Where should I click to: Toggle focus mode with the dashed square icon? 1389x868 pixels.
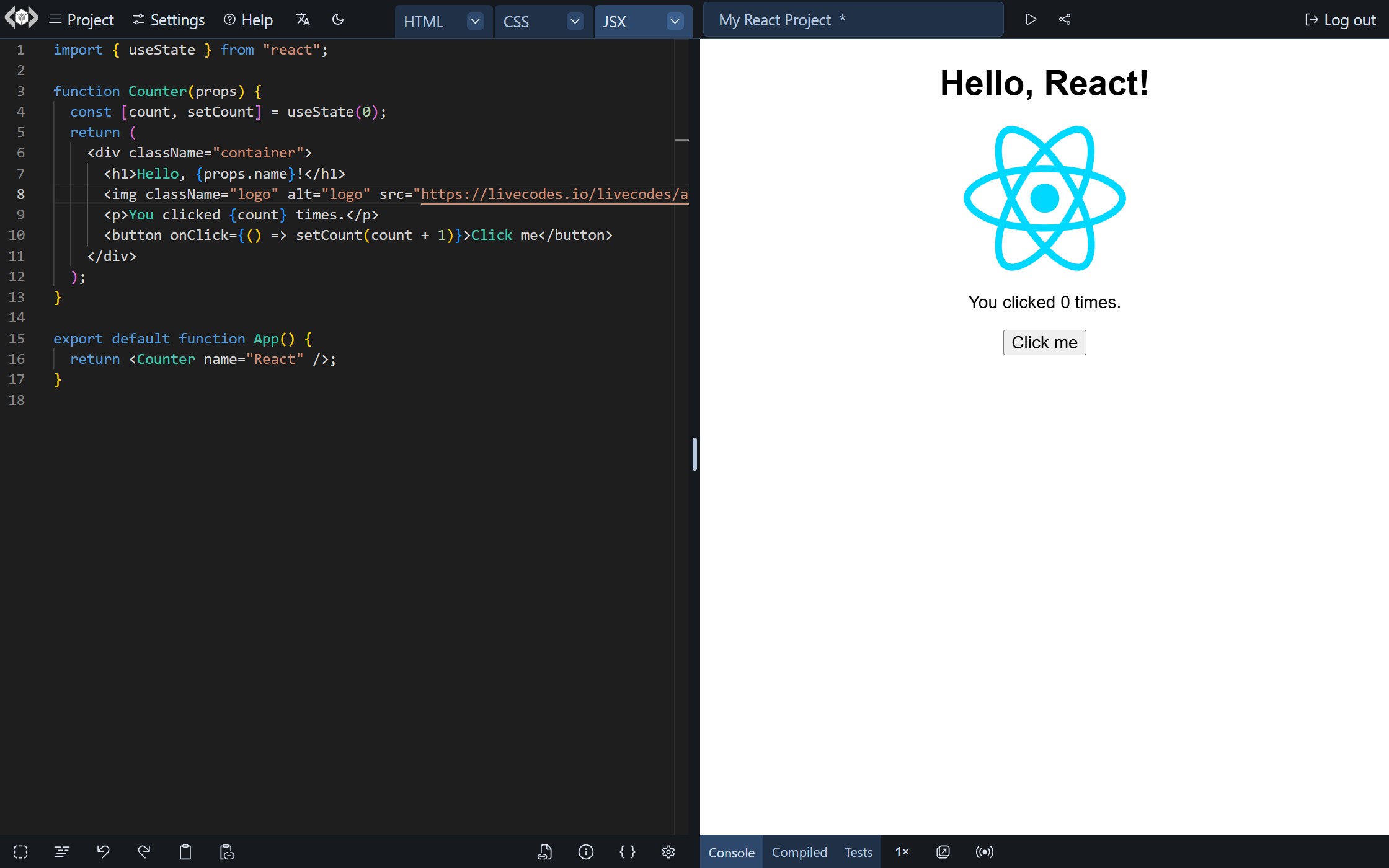(21, 852)
